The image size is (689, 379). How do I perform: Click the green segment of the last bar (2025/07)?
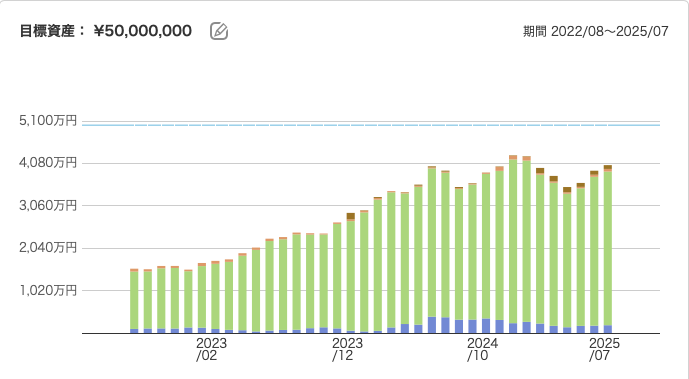coord(608,248)
